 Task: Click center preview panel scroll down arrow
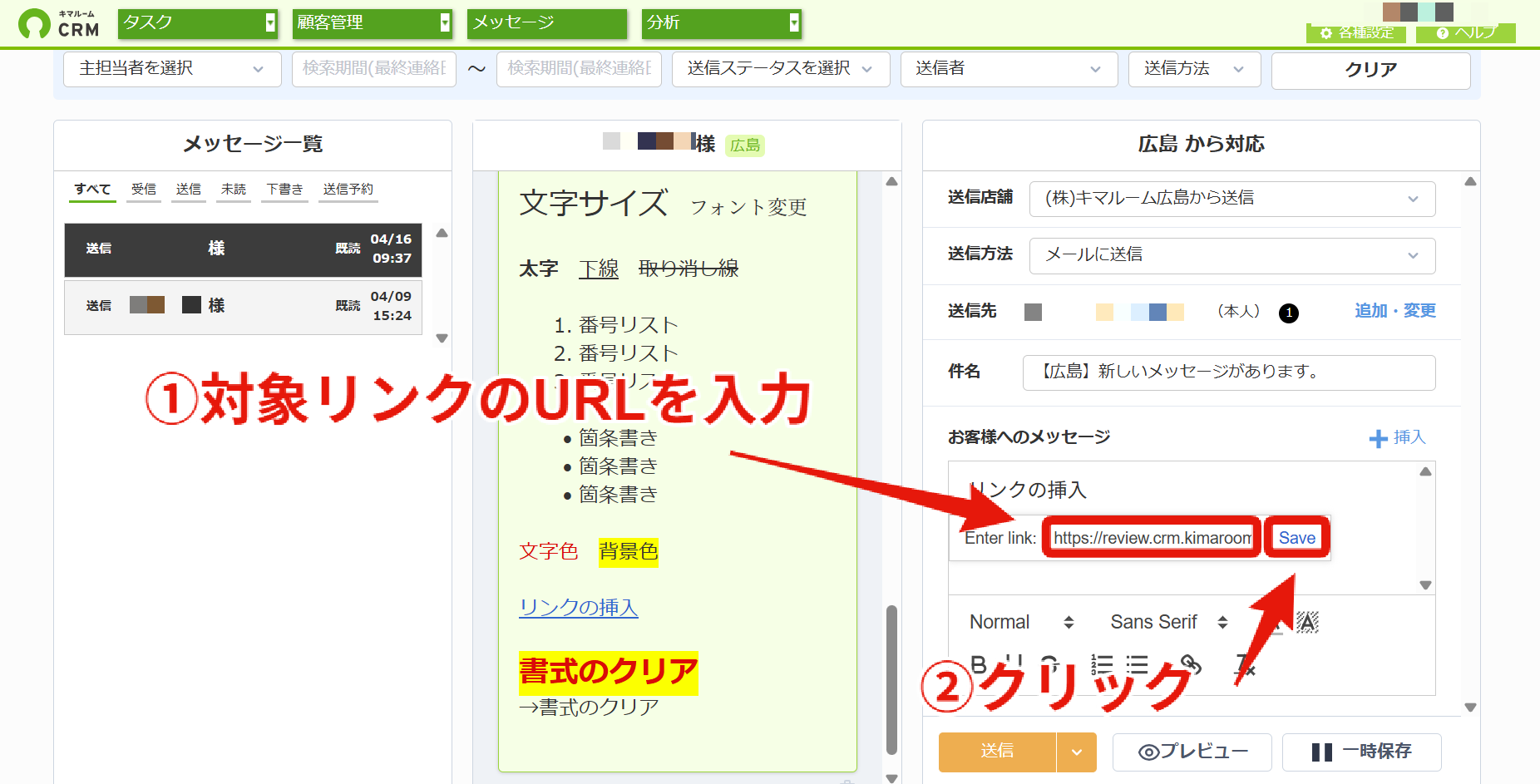pyautogui.click(x=892, y=778)
